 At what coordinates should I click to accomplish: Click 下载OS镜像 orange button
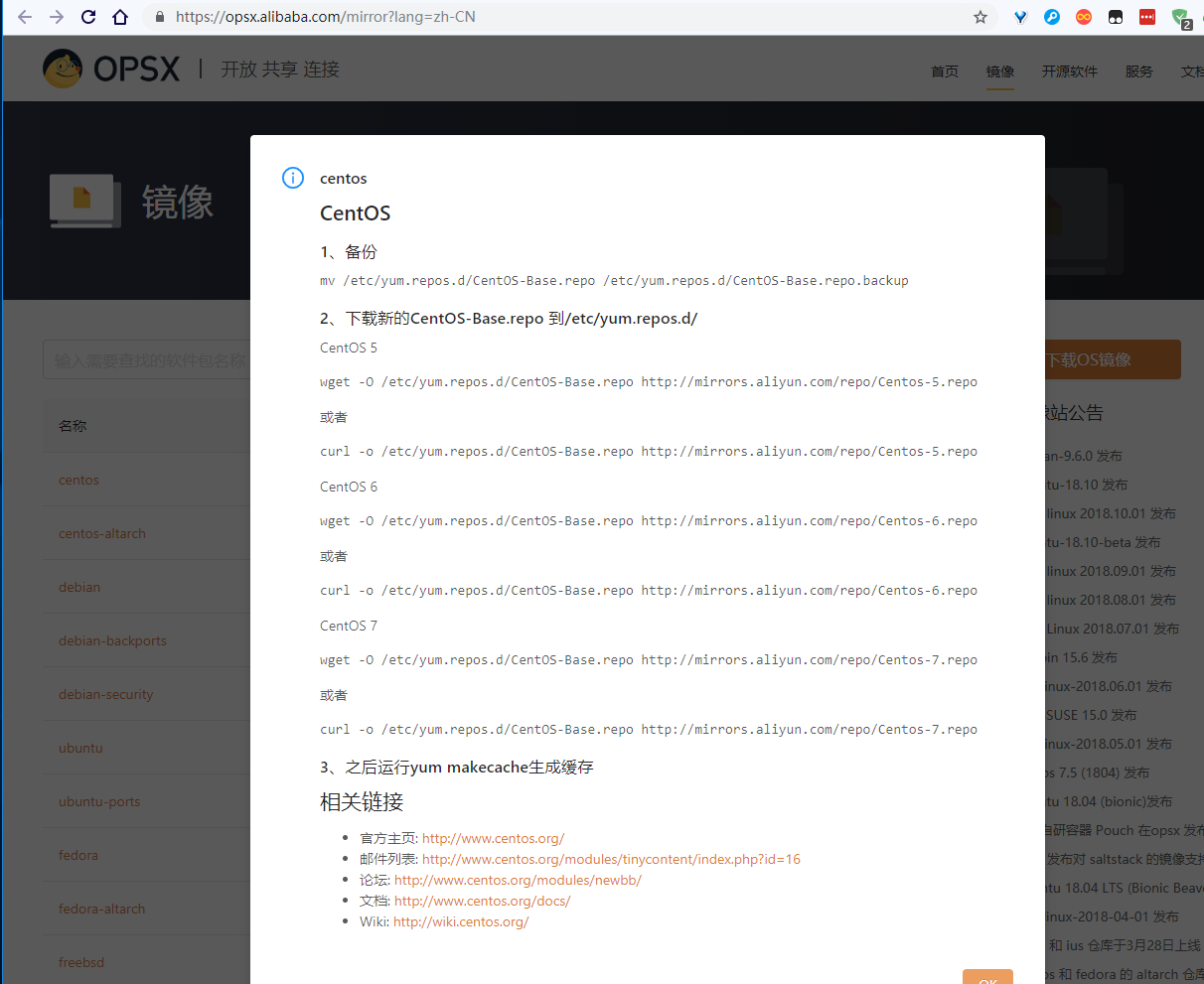pos(1113,359)
